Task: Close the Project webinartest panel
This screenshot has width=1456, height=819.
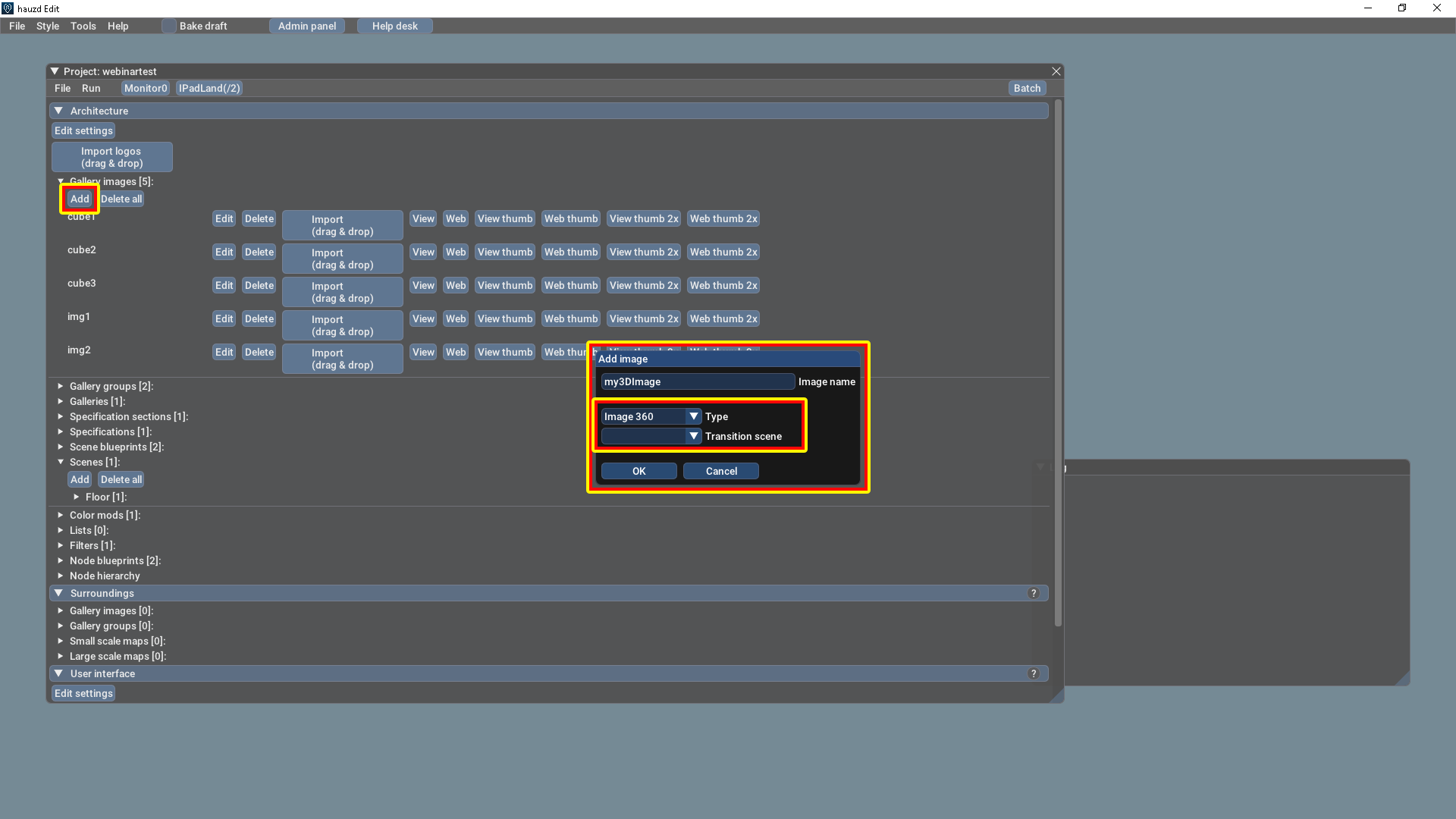Action: (x=1056, y=71)
